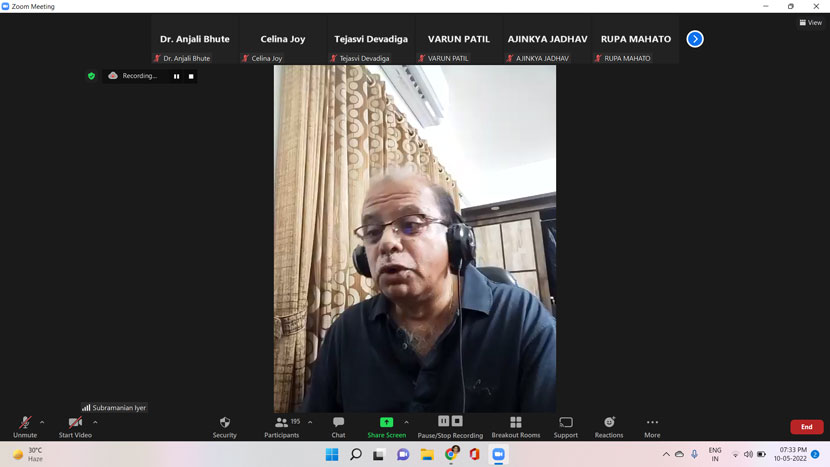Start Video with camera toggle
The width and height of the screenshot is (830, 467).
75,426
